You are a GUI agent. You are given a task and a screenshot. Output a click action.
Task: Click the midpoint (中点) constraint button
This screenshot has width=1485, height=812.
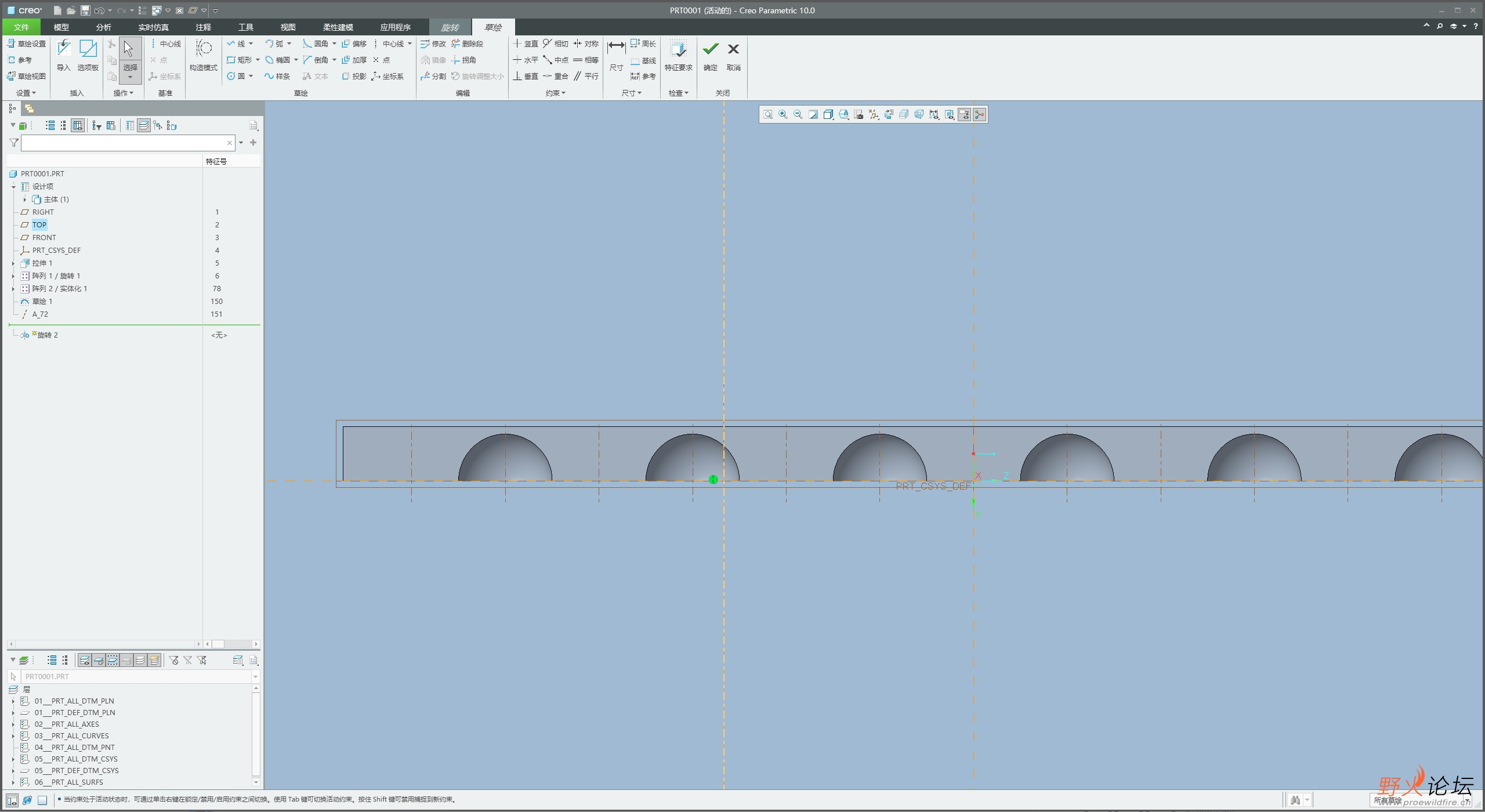coord(556,60)
